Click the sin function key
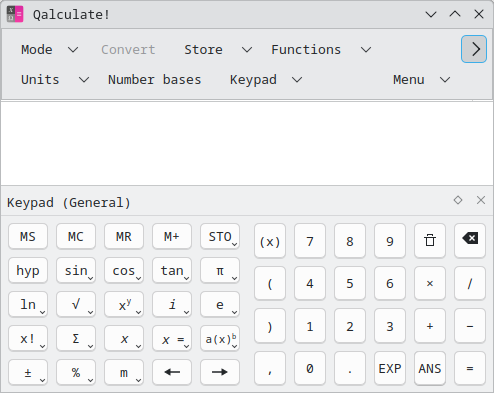This screenshot has height=393, width=494. click(76, 270)
